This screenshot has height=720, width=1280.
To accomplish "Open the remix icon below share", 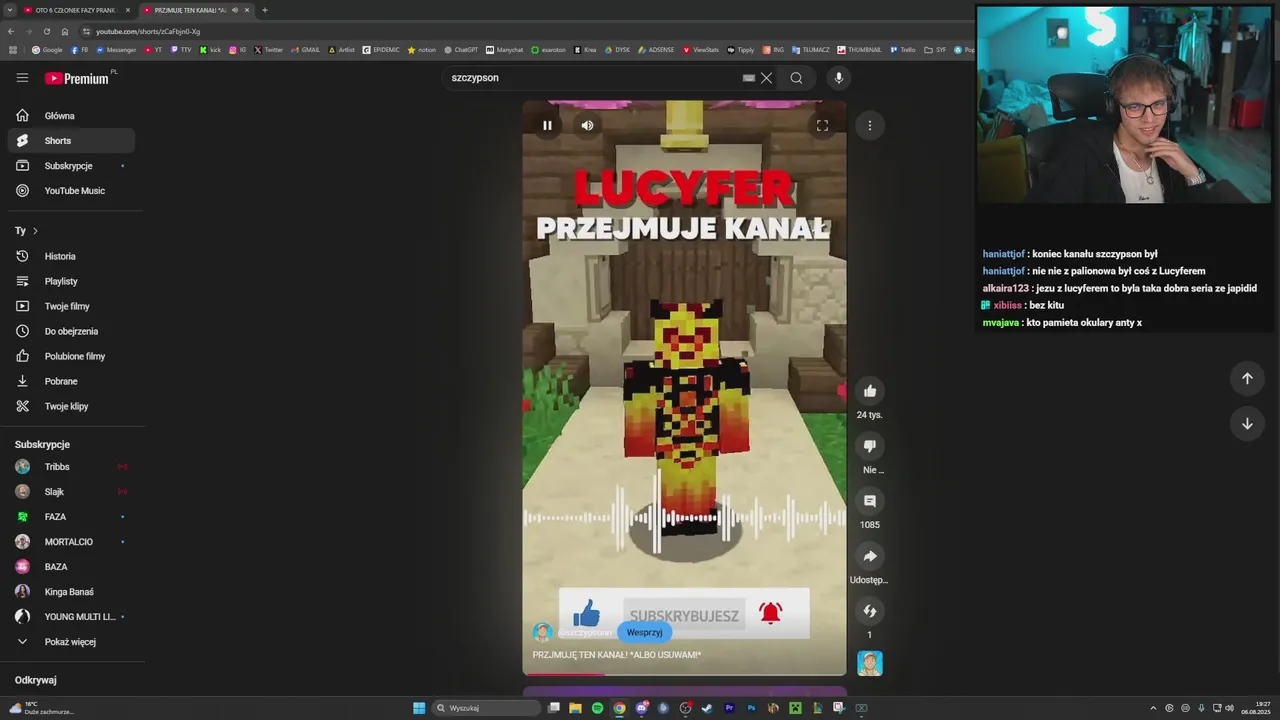I will coord(870,611).
